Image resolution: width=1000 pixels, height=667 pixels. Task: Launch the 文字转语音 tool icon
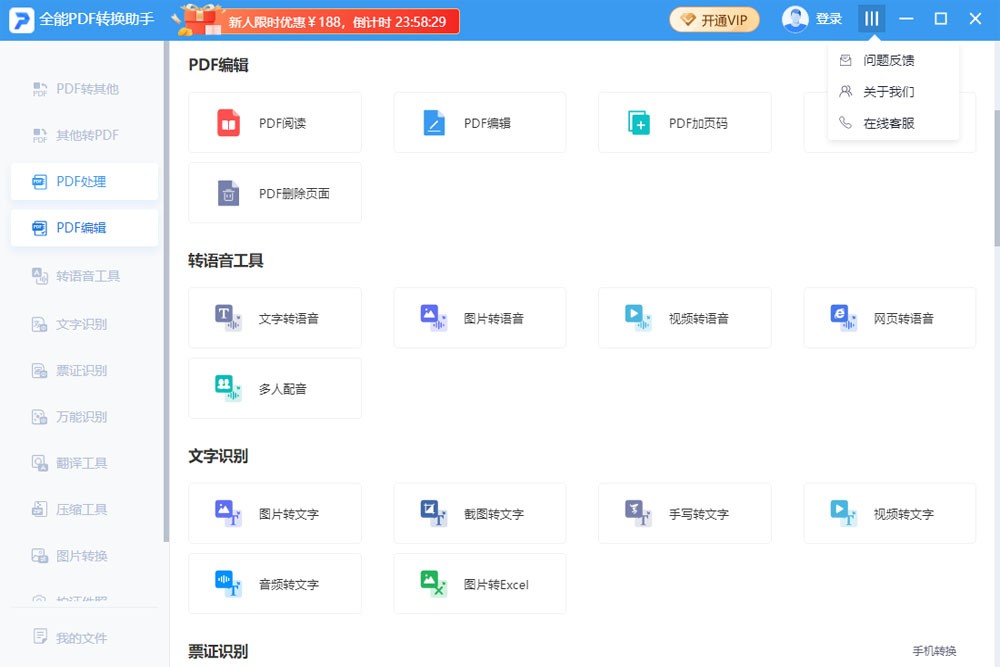point(229,318)
